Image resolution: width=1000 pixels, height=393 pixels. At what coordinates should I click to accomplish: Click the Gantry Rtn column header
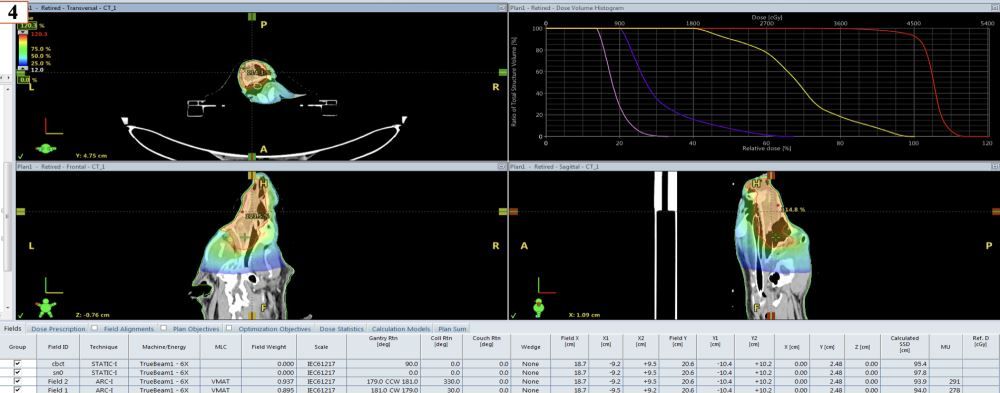(383, 347)
